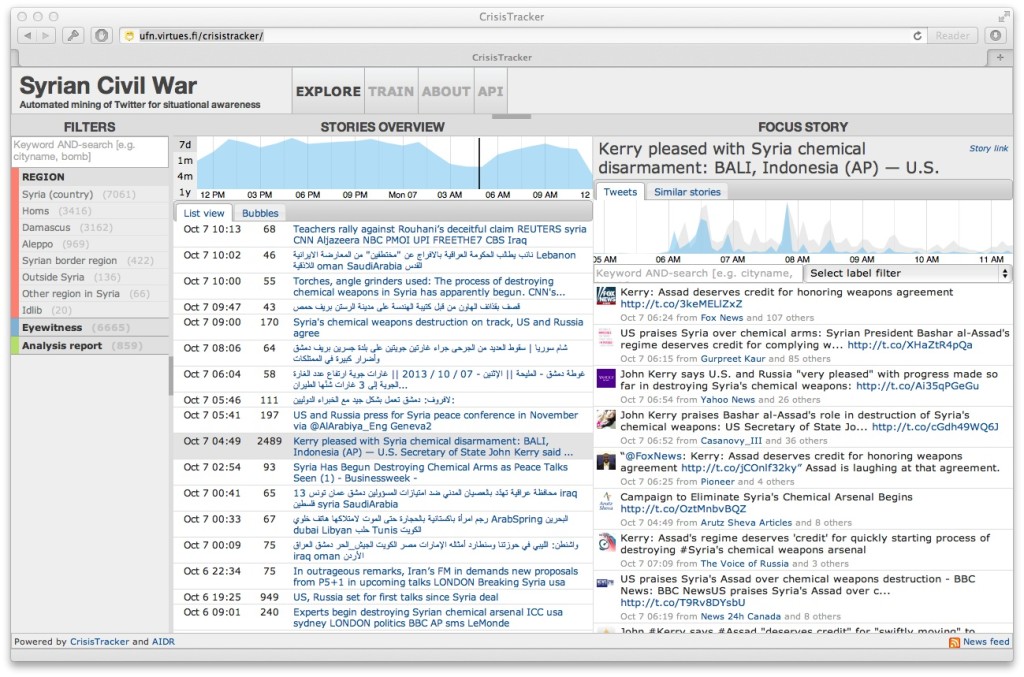Click the reload icon in address bar
1024x677 pixels.
pos(917,36)
